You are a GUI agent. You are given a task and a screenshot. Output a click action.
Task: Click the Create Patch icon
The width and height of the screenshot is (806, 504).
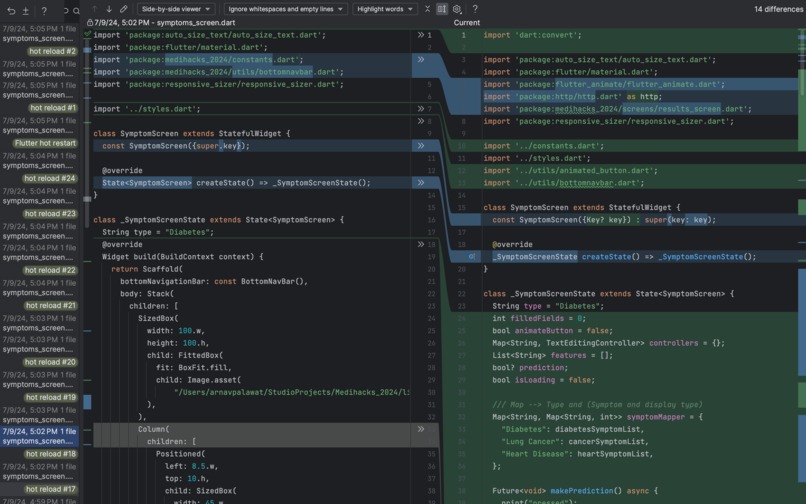coord(25,10)
